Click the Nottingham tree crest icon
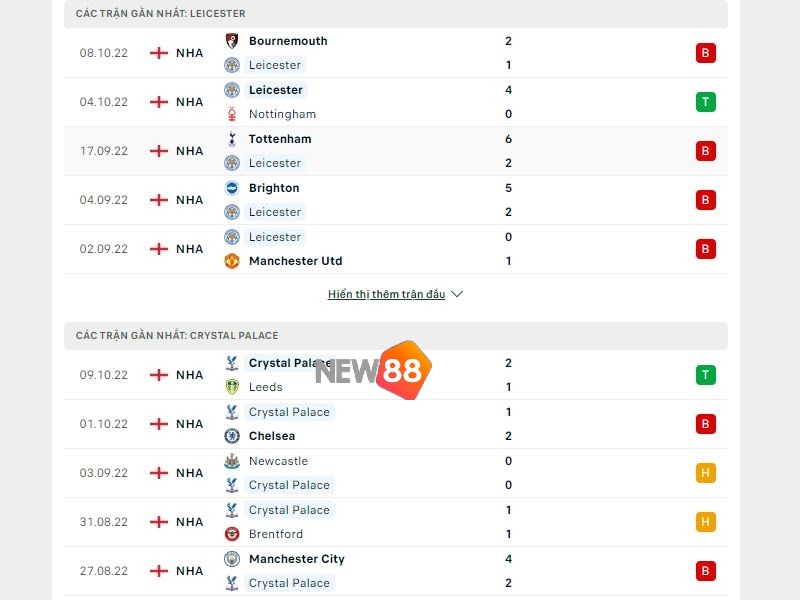 230,114
